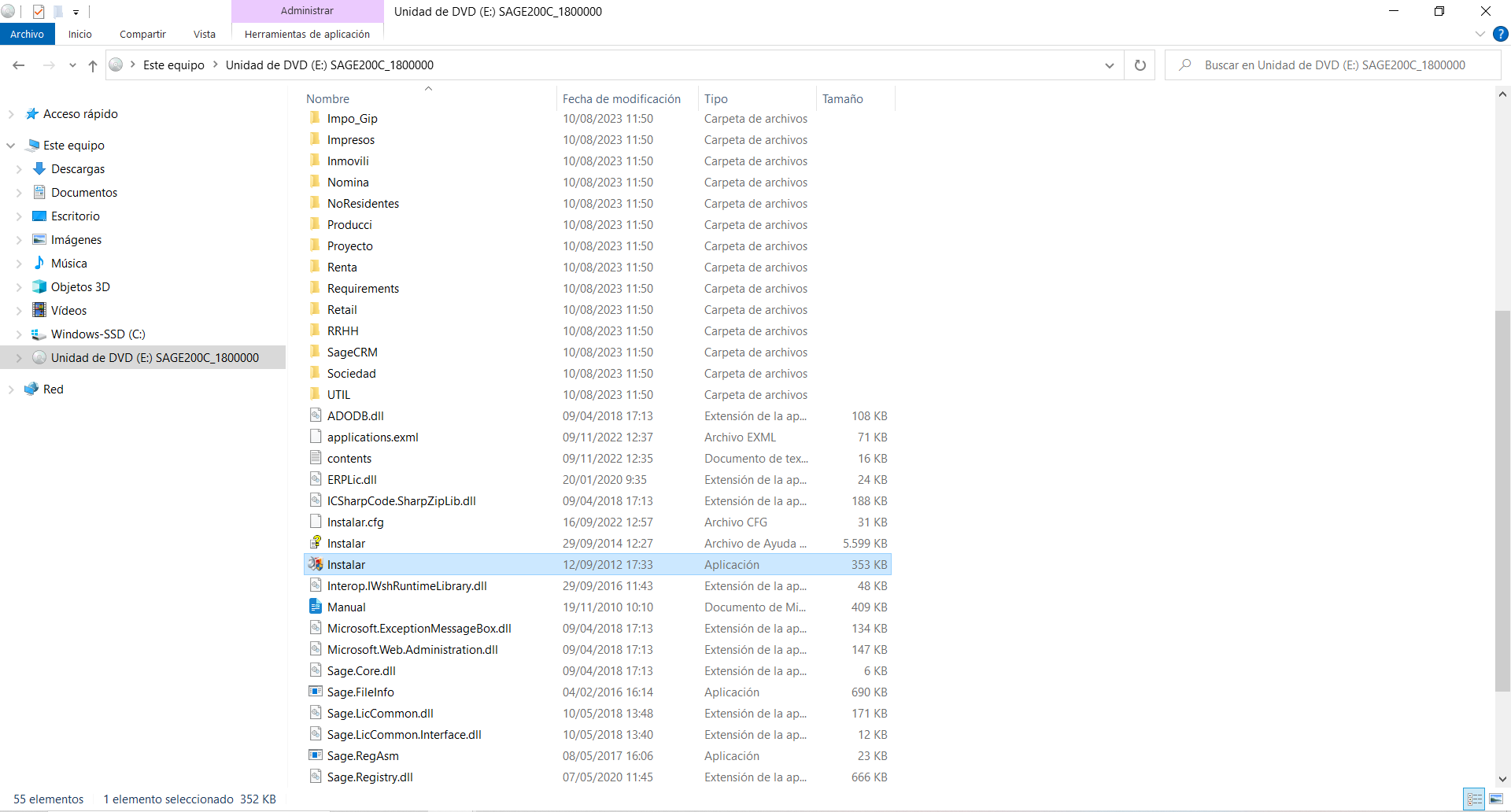Image resolution: width=1511 pixels, height=812 pixels.
Task: Sort by the Nombre column header
Action: click(x=429, y=98)
